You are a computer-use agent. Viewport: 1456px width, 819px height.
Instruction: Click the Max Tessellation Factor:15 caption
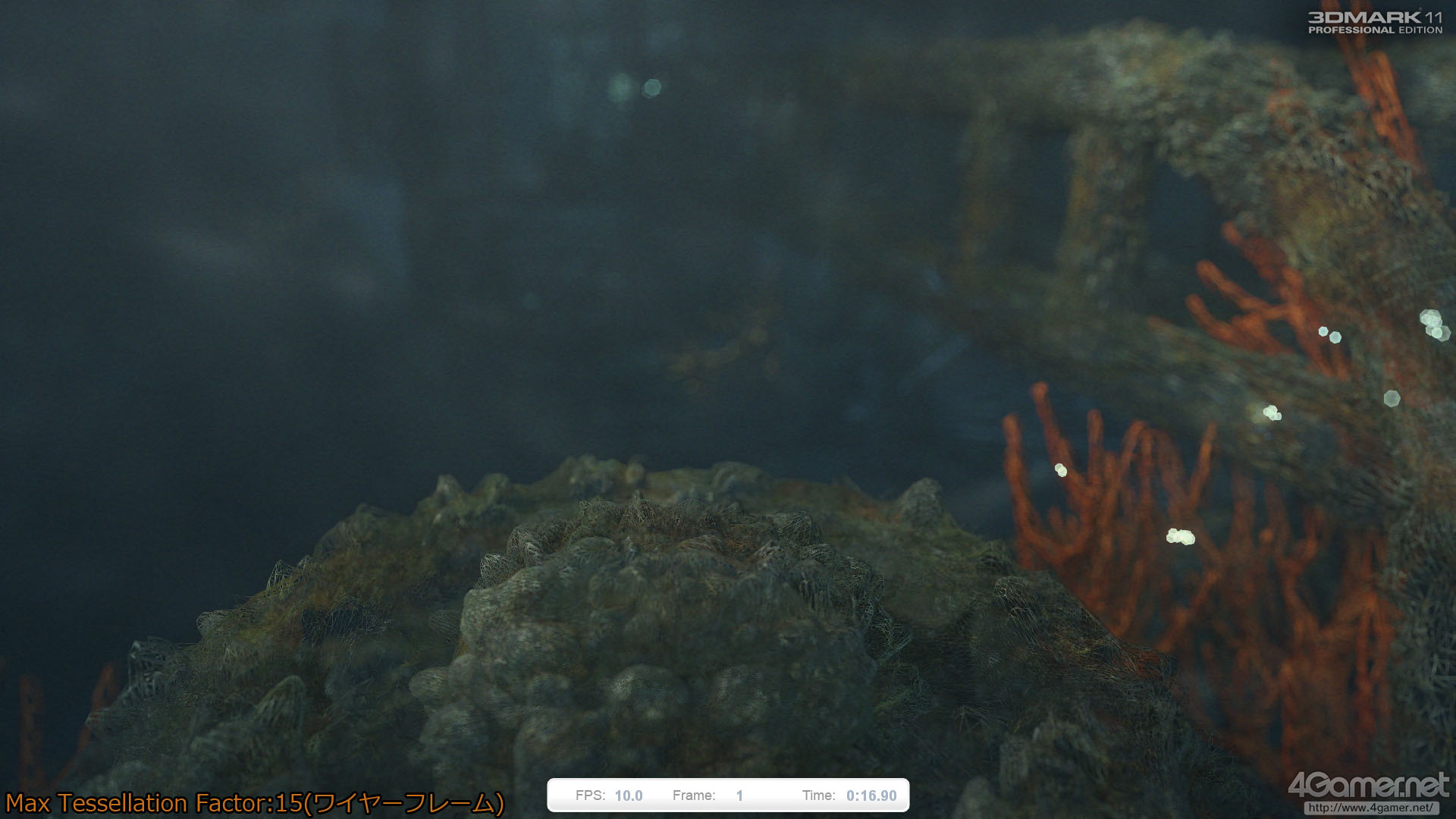(x=155, y=803)
